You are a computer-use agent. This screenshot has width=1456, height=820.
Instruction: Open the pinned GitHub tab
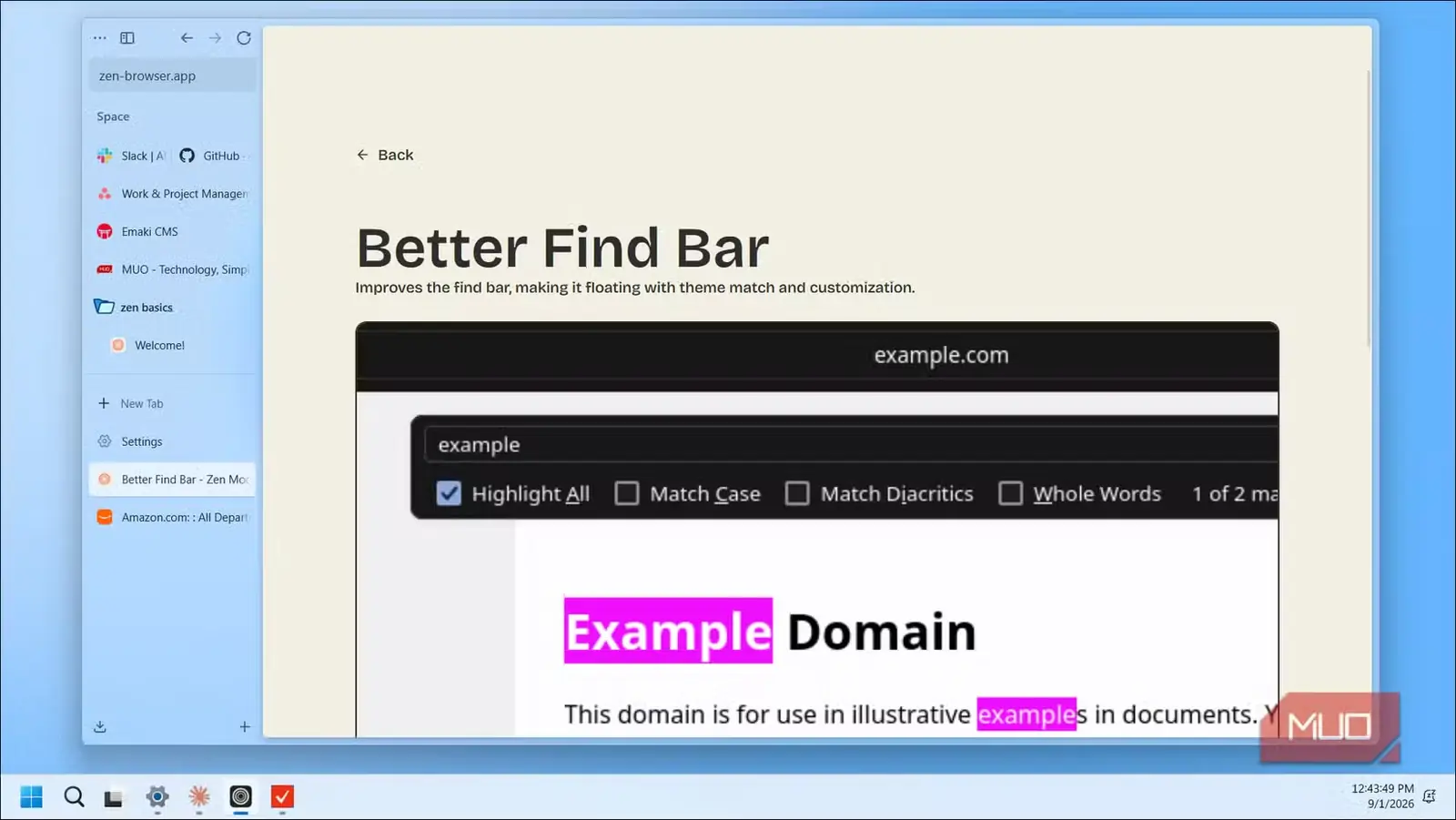[x=214, y=156]
